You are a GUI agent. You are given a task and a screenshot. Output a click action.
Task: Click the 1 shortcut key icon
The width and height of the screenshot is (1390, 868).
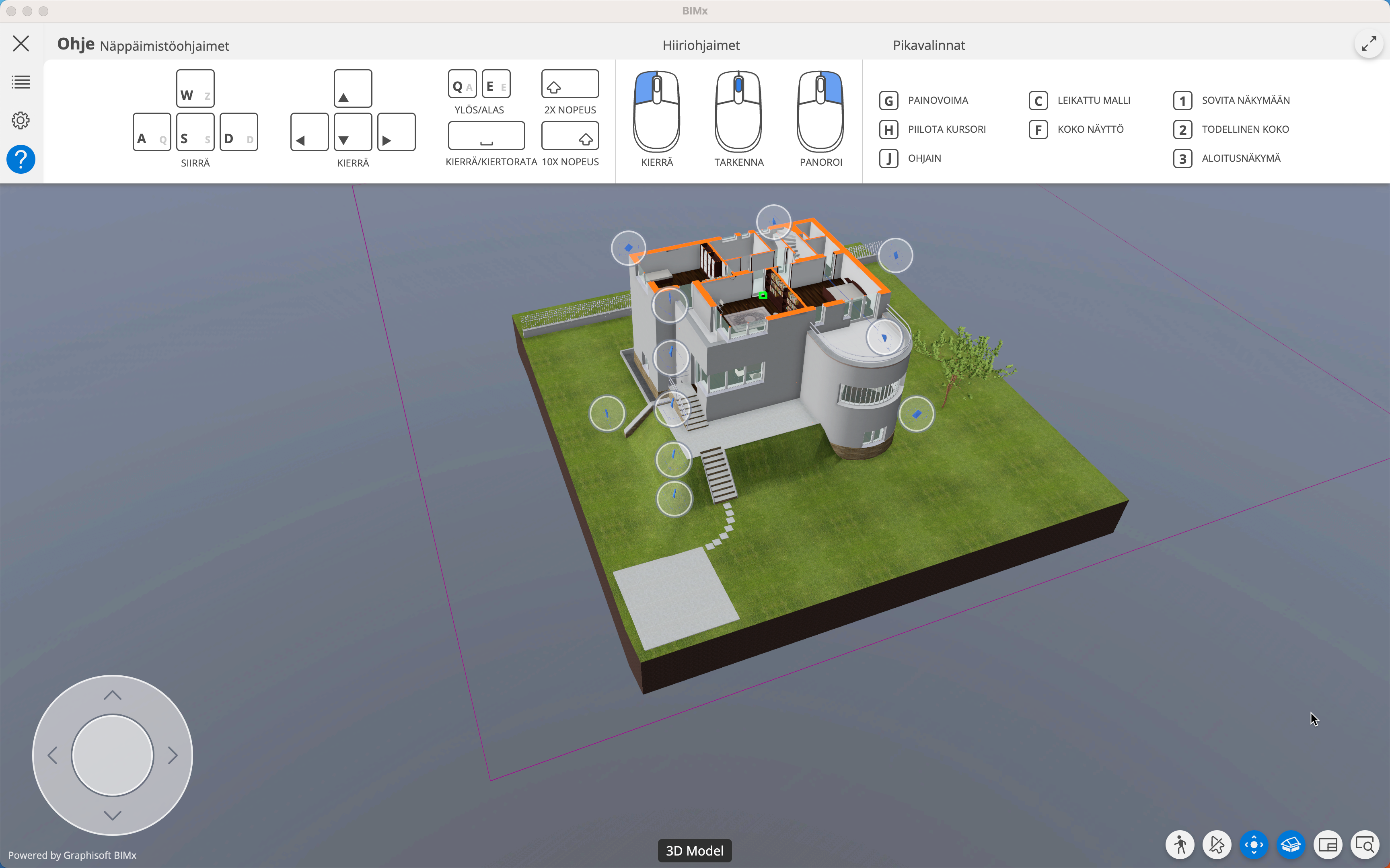click(x=1182, y=101)
